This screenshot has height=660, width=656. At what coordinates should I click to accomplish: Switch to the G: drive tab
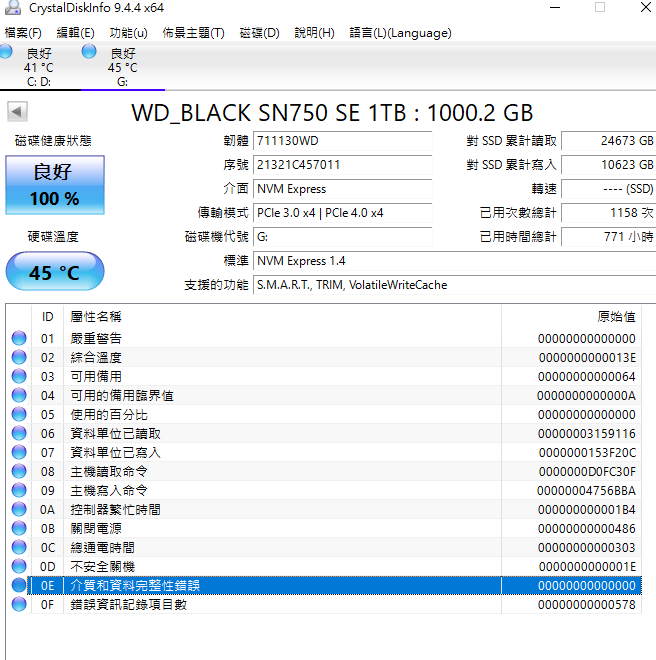122,68
